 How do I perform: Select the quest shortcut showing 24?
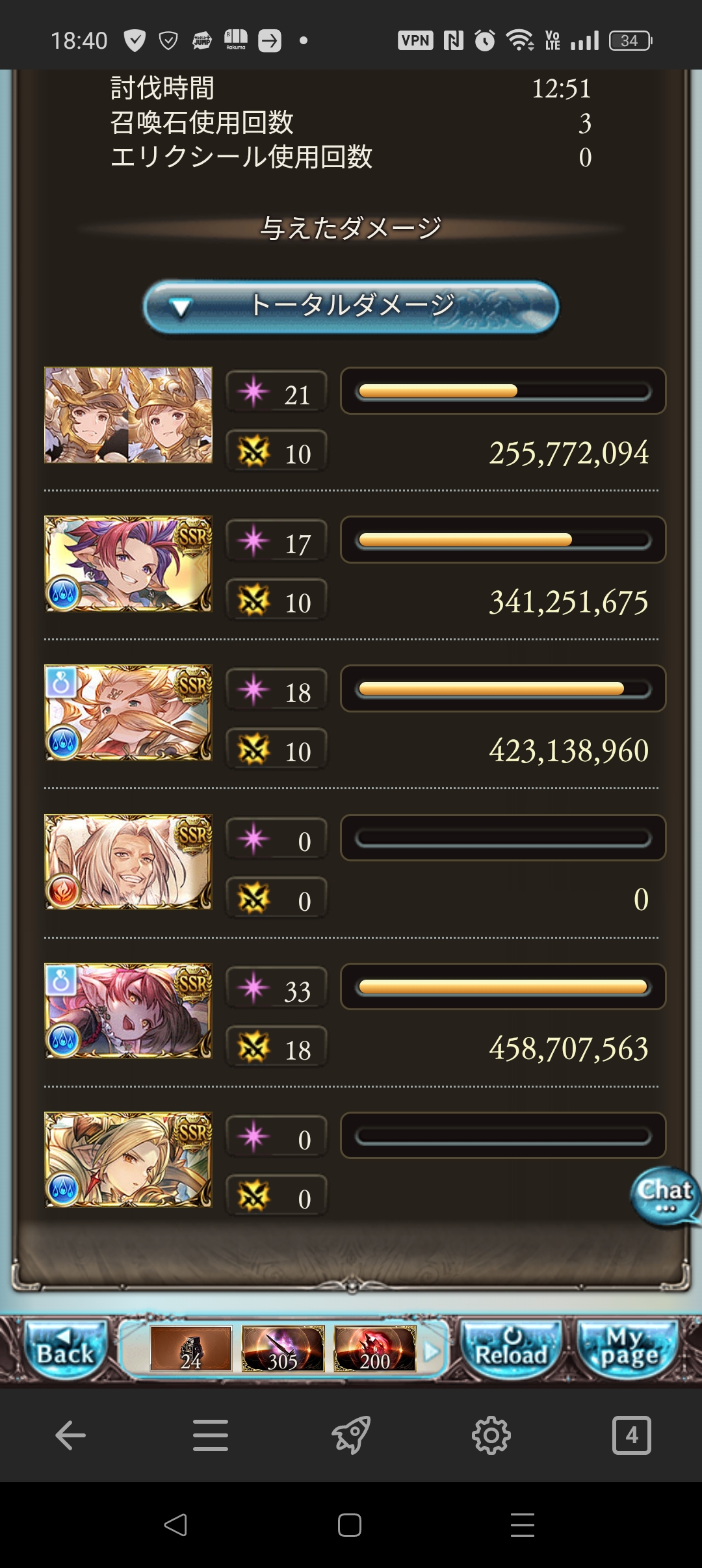pos(191,1349)
